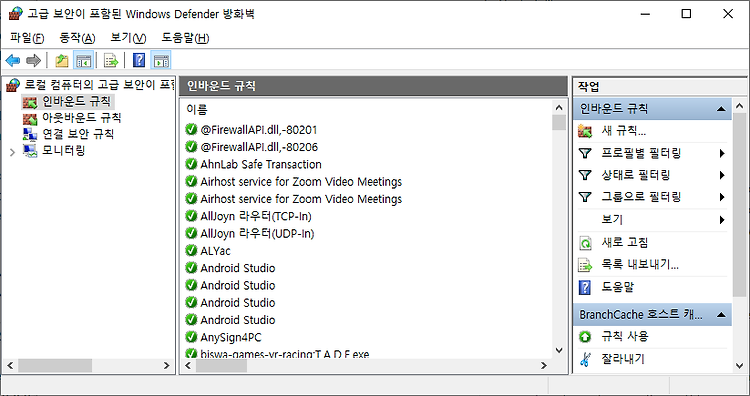
Task: Toggle the Show/Hide console tree toolbar icon
Action: coord(83,61)
